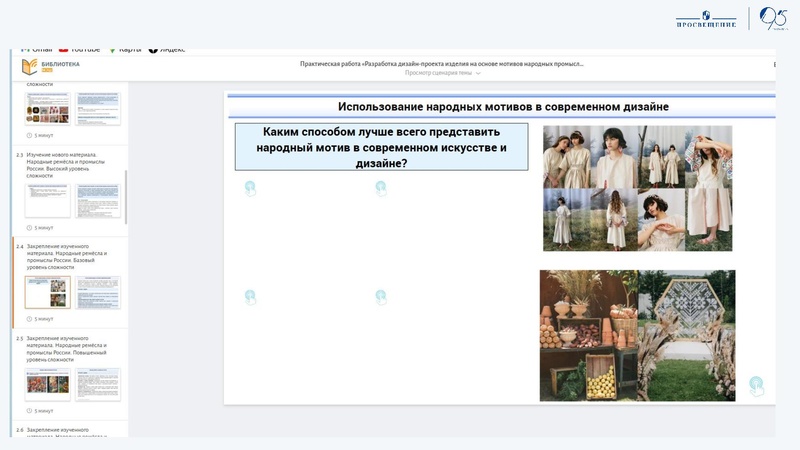Image resolution: width=800 pixels, height=450 pixels.
Task: Click the second hotspot below the question box
Action: tap(381, 188)
